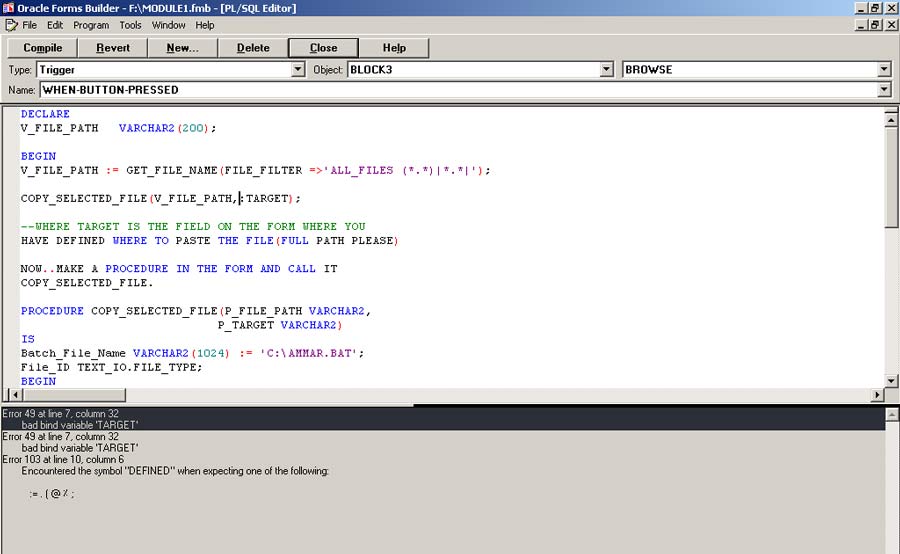The image size is (900, 554).
Task: Open the File menu
Action: click(x=30, y=25)
